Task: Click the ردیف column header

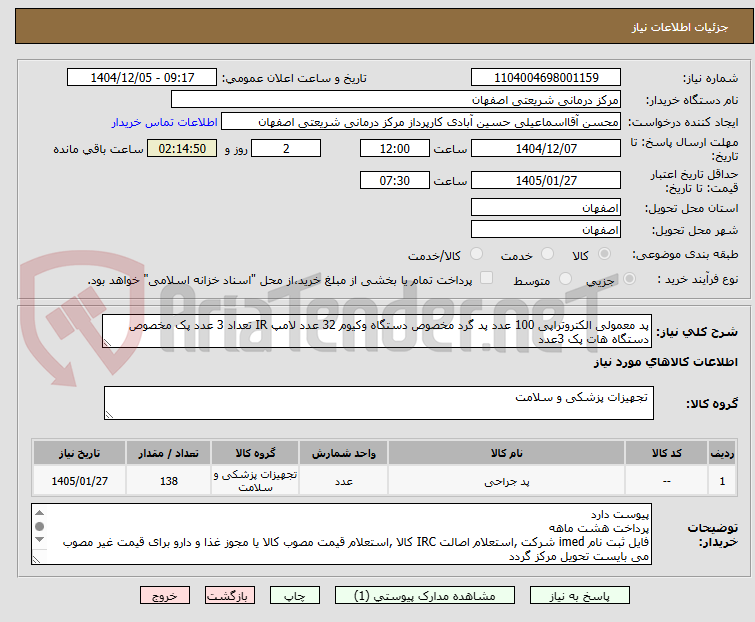Action: 722,453
